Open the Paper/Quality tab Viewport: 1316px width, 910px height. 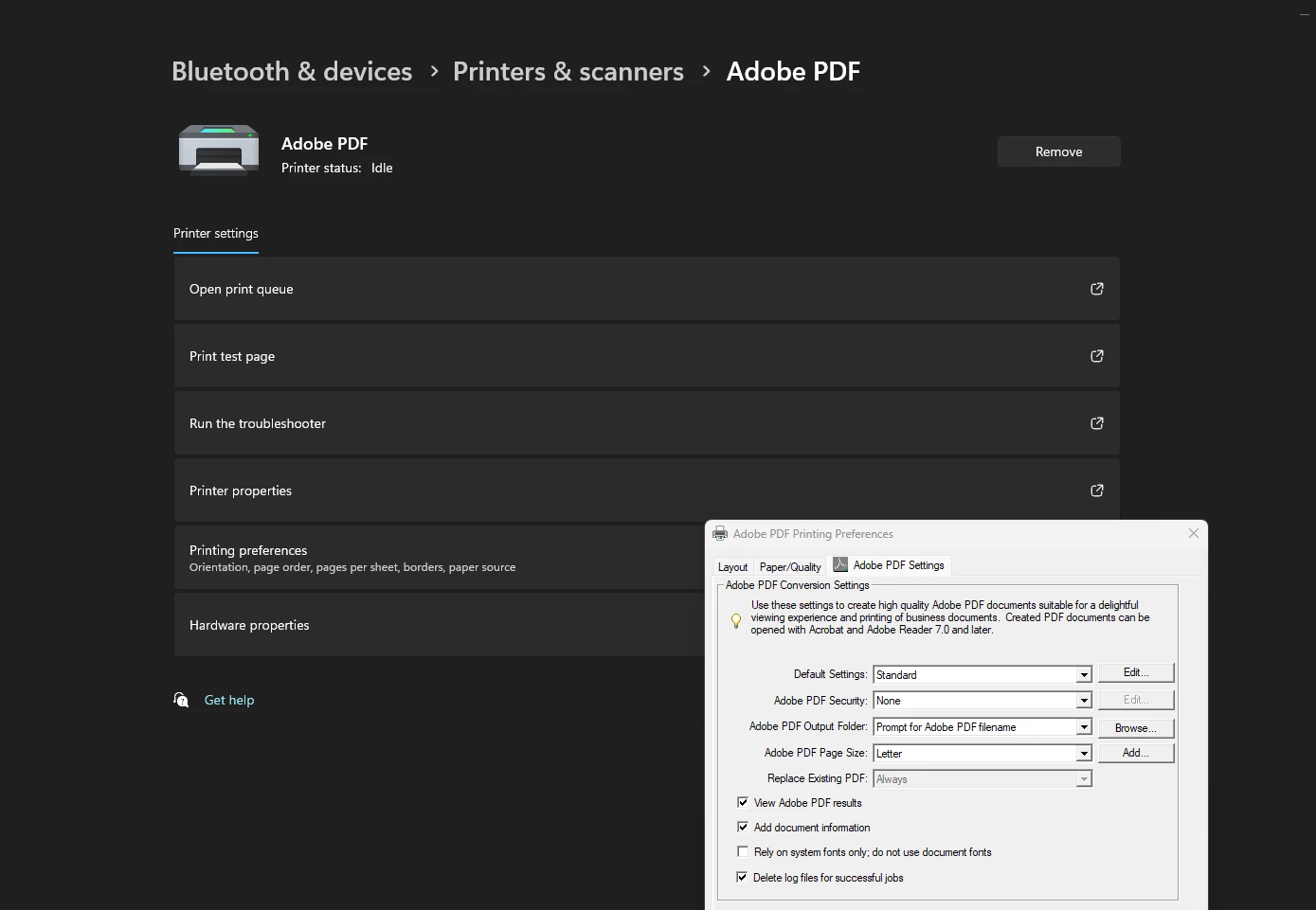coord(790,566)
